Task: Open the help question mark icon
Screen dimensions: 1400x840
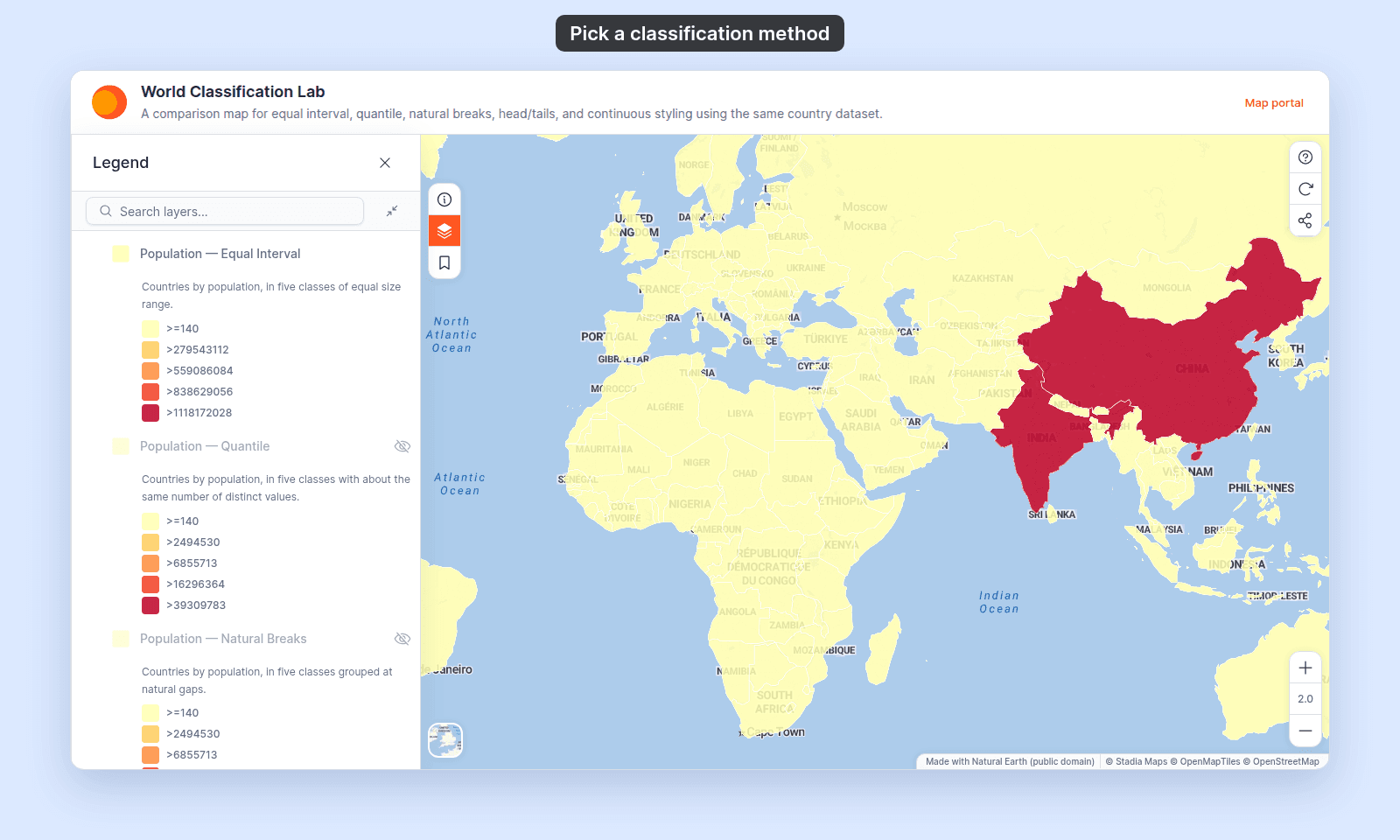Action: 1305,157
